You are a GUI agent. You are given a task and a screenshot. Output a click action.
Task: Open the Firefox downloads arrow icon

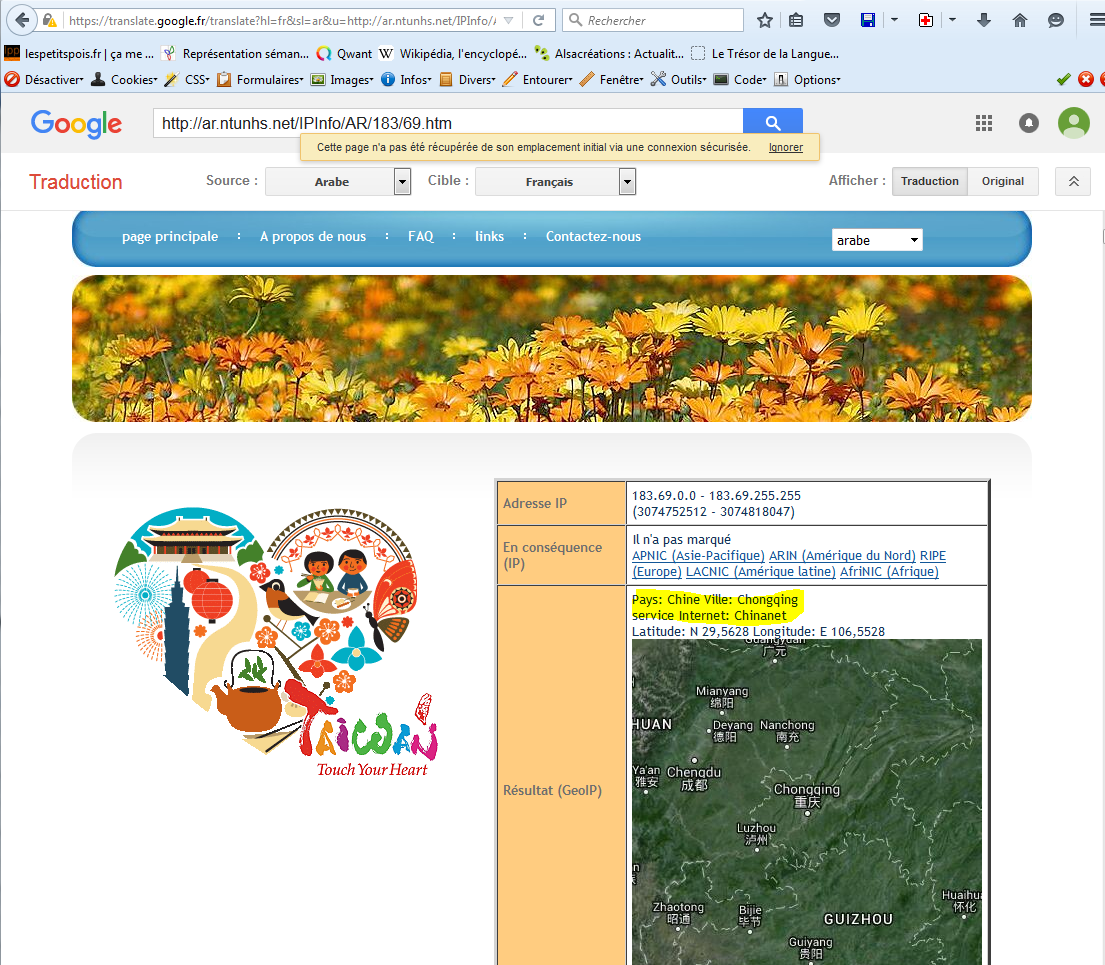click(984, 20)
